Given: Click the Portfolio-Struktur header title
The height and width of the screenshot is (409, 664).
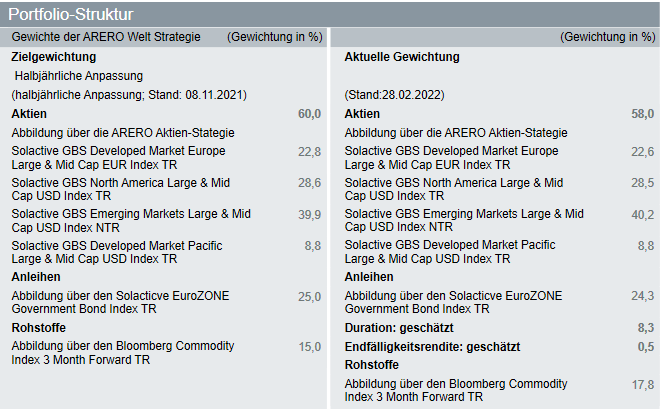Looking at the screenshot, I should (70, 14).
